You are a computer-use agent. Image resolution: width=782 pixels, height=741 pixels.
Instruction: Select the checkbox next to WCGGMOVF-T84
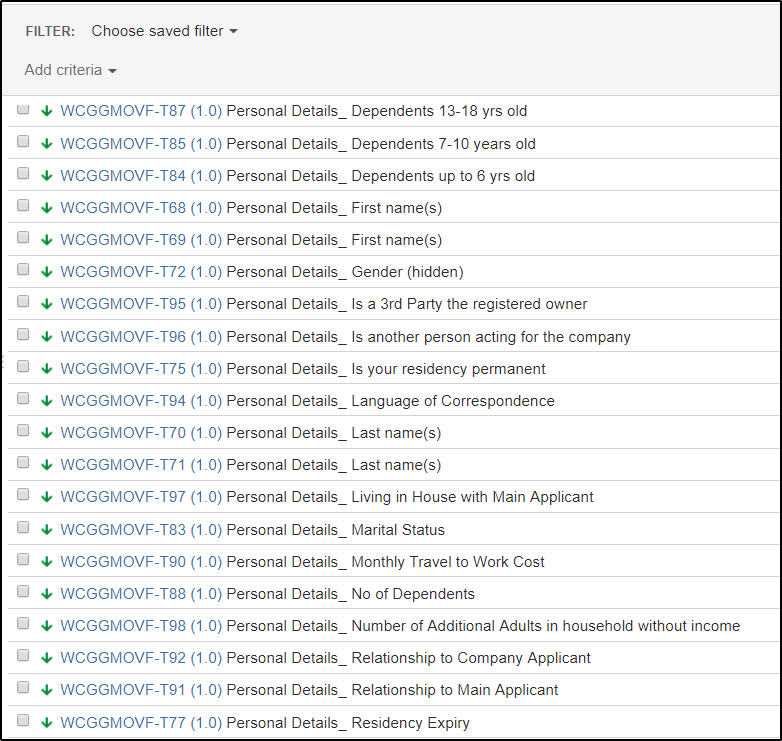point(23,174)
